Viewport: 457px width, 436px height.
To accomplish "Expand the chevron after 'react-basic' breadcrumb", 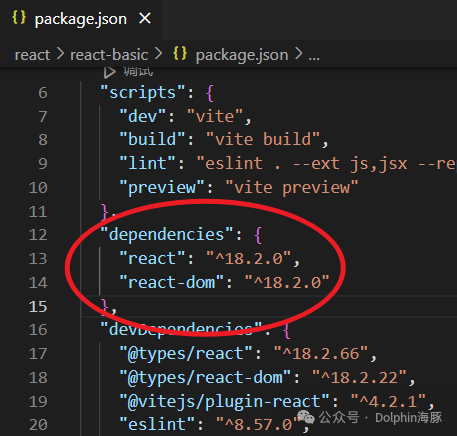I will (158, 54).
